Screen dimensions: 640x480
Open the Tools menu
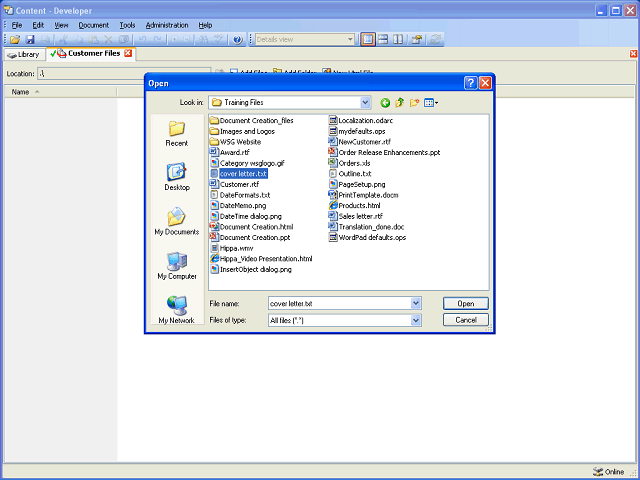coord(127,25)
